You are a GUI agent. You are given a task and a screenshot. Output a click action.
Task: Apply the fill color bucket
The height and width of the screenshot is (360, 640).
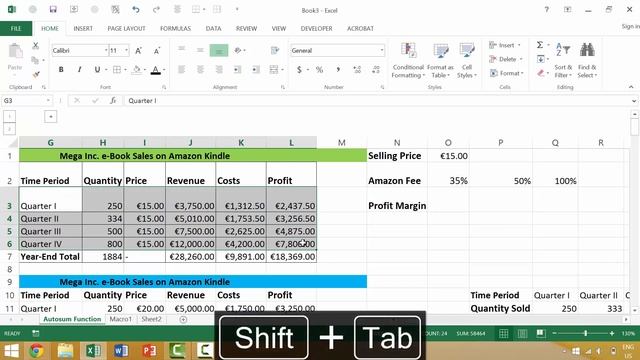pos(137,70)
